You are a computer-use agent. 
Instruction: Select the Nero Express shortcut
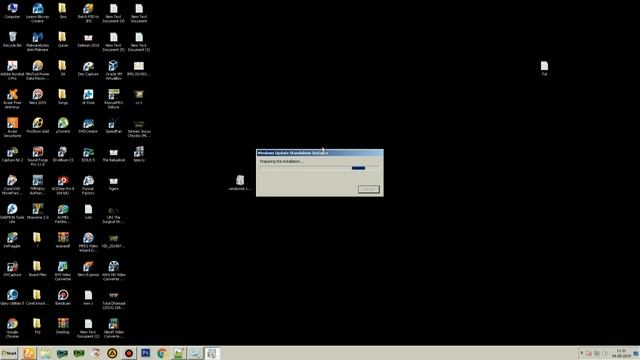tap(88, 269)
